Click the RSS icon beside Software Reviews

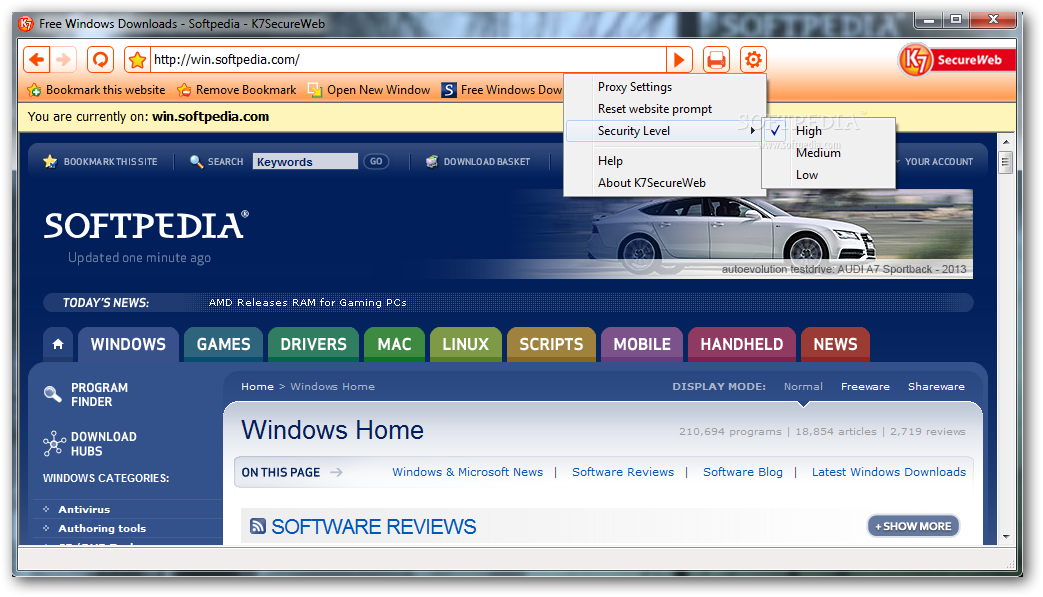click(x=257, y=527)
